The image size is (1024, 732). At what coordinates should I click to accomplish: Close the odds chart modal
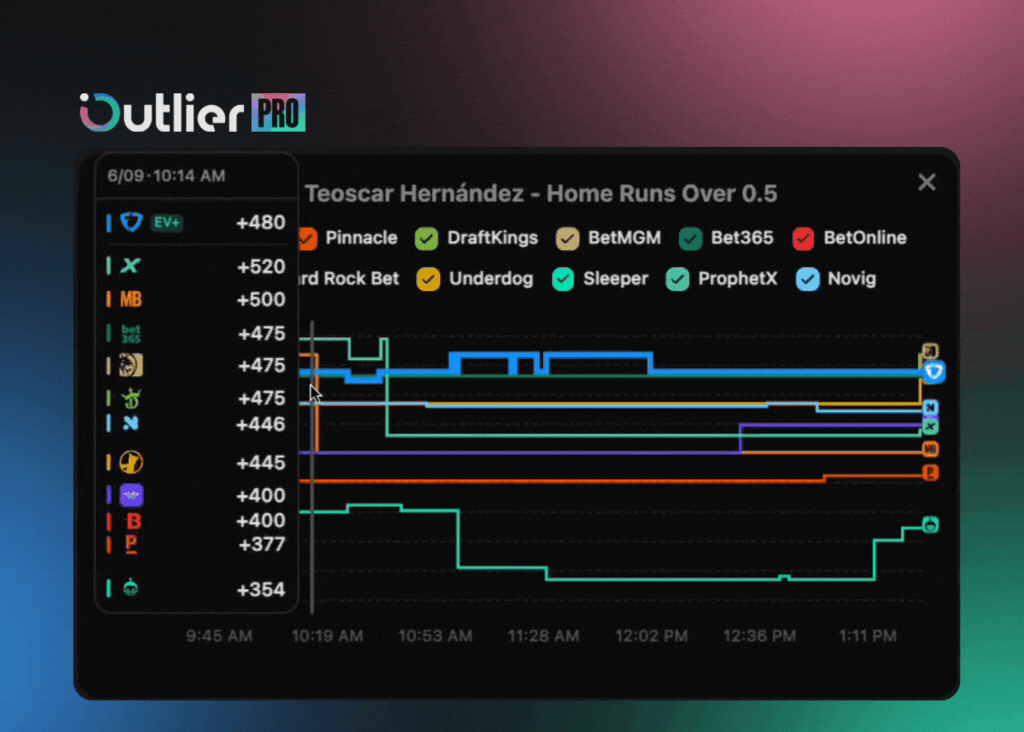927,182
